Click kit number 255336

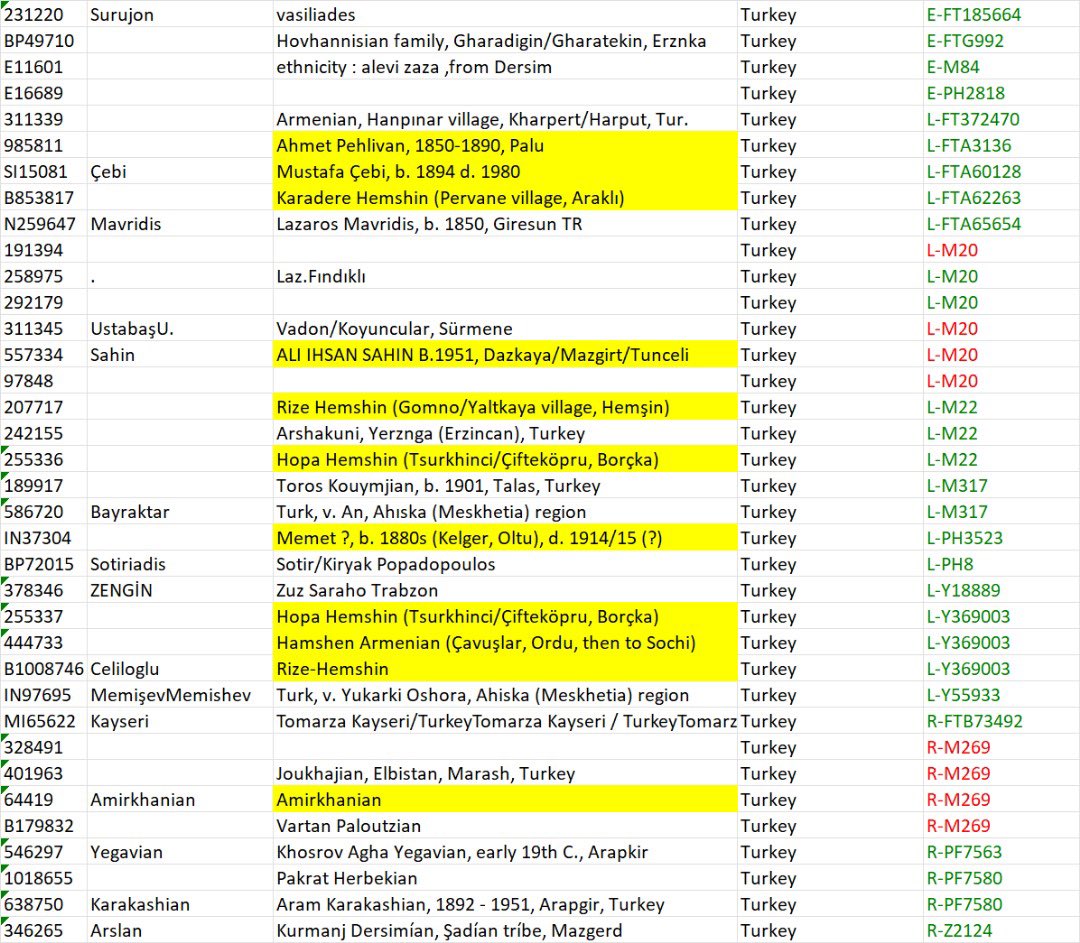coord(43,459)
